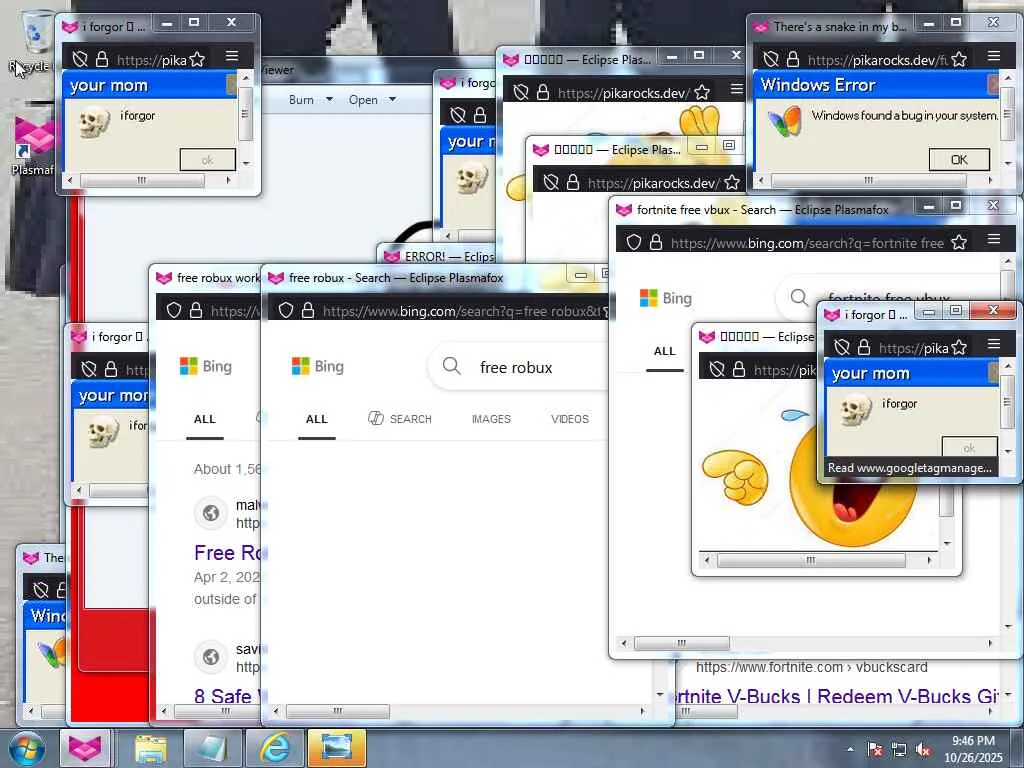Open hamburger menu in snake window
This screenshot has height=768, width=1024.
pyautogui.click(x=993, y=56)
